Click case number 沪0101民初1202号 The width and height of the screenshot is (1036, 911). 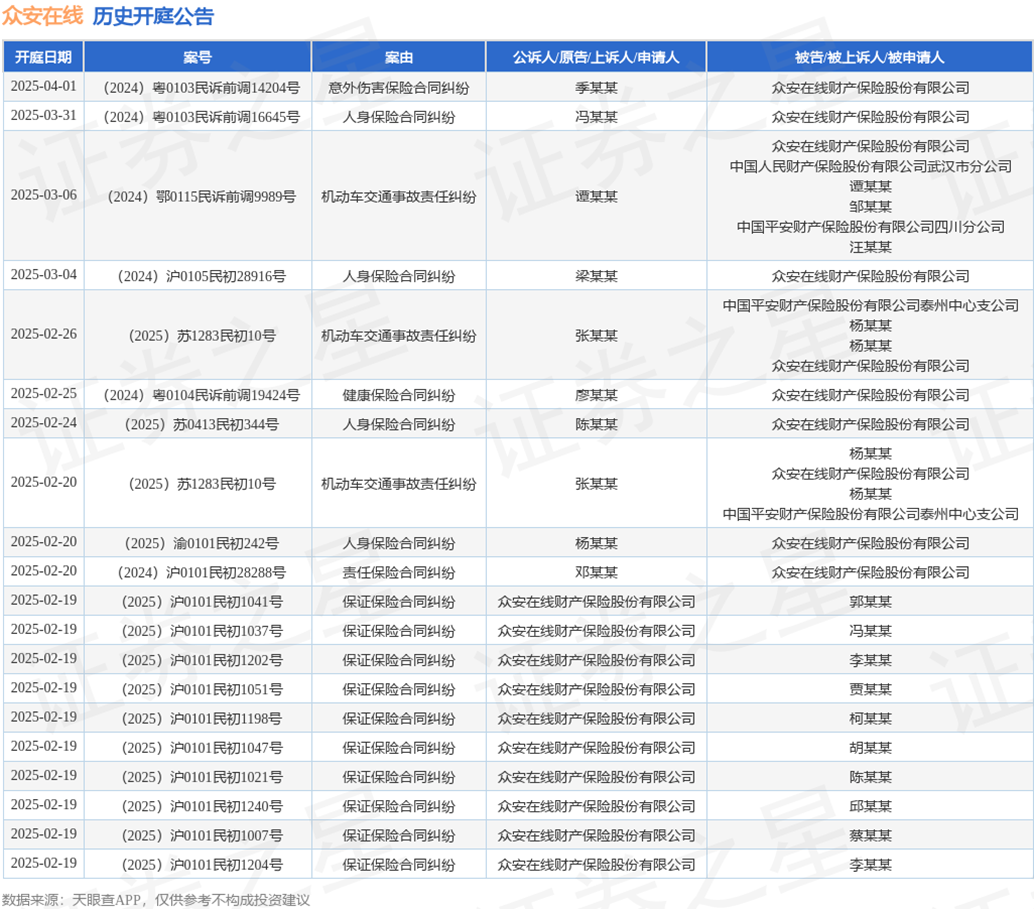(x=202, y=660)
